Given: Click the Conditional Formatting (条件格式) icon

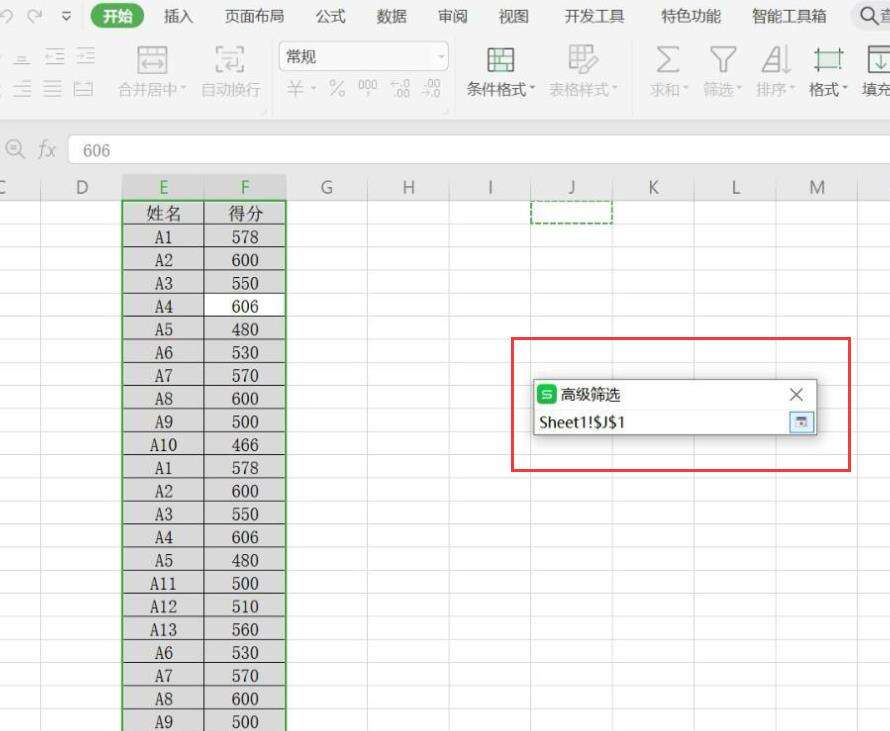Looking at the screenshot, I should click(501, 60).
